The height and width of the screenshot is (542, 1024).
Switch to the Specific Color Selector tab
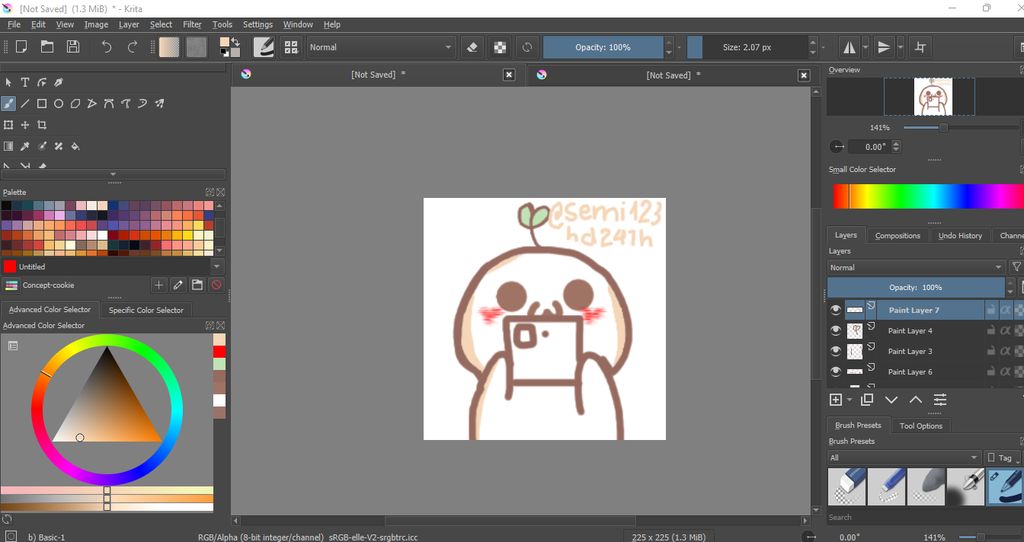[x=146, y=310]
